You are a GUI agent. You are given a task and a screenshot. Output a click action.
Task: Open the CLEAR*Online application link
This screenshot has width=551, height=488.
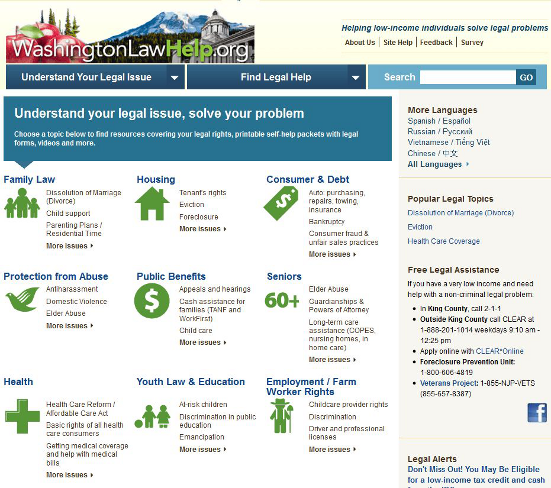tap(499, 351)
